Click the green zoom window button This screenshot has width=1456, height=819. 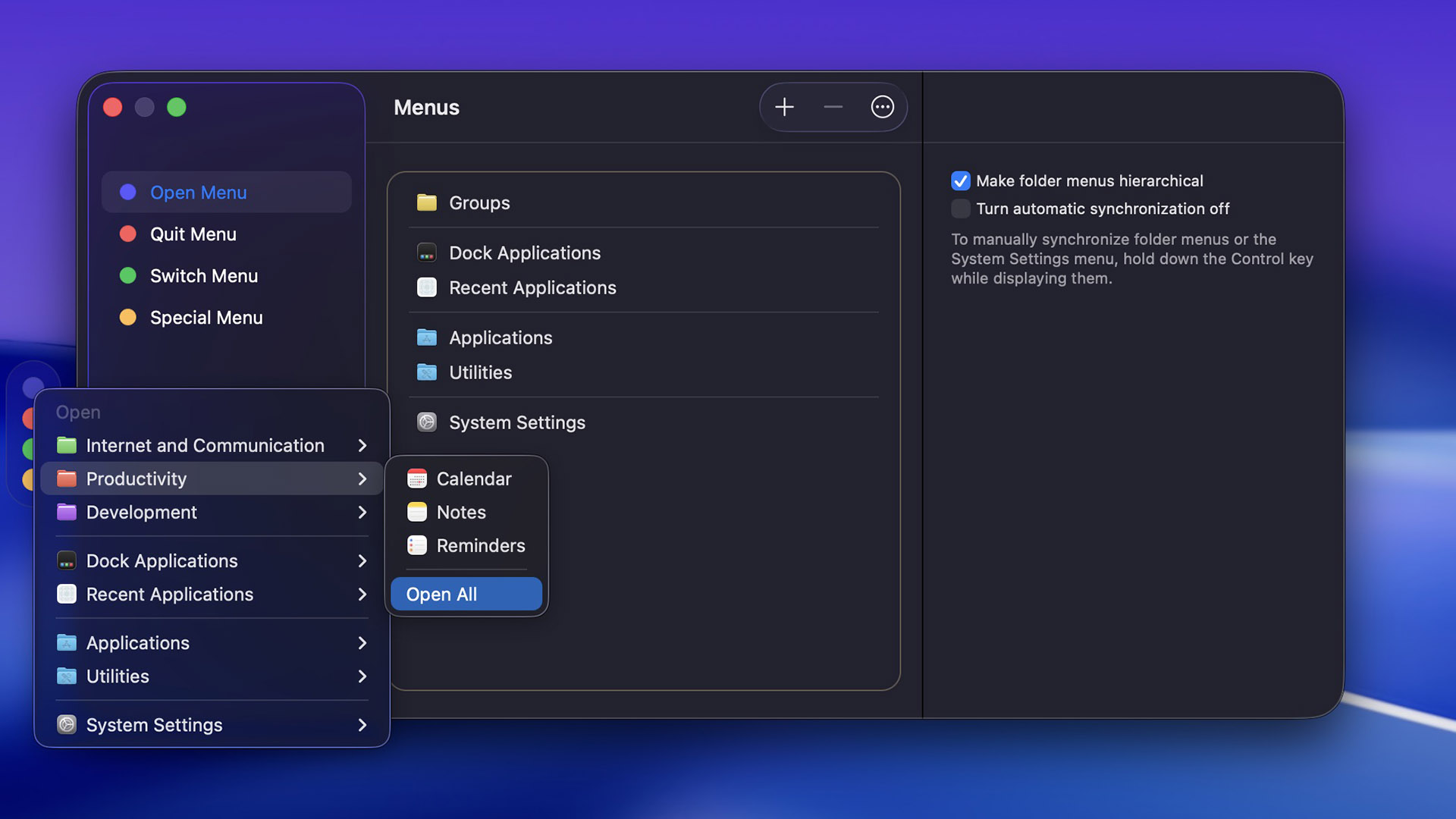[177, 107]
